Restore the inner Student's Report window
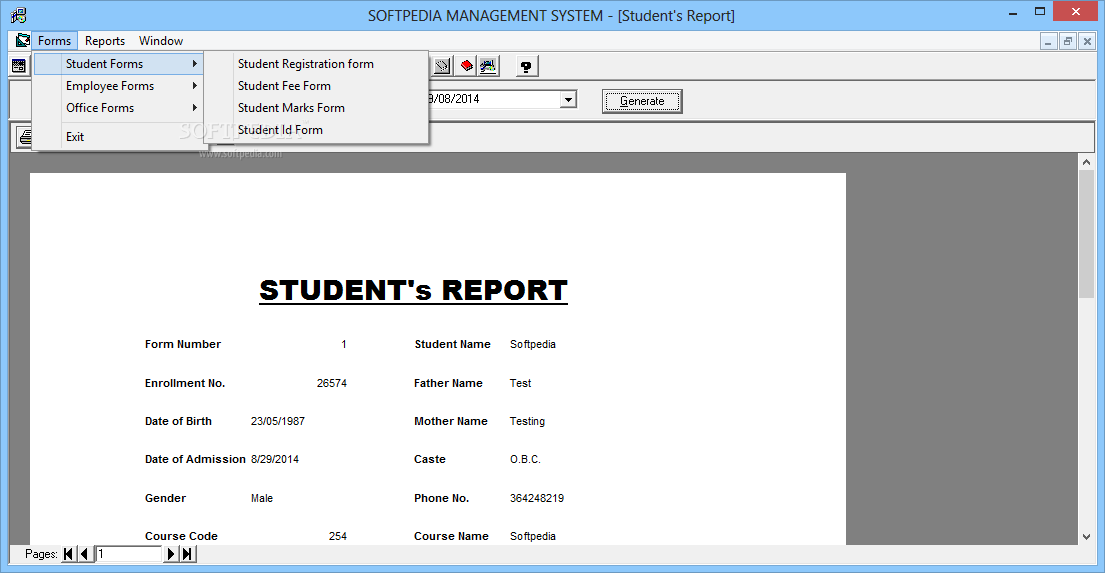 tap(1068, 41)
